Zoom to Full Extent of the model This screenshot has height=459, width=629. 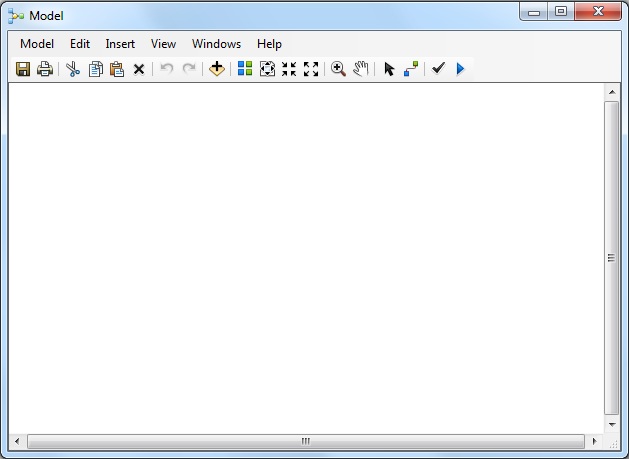[267, 69]
